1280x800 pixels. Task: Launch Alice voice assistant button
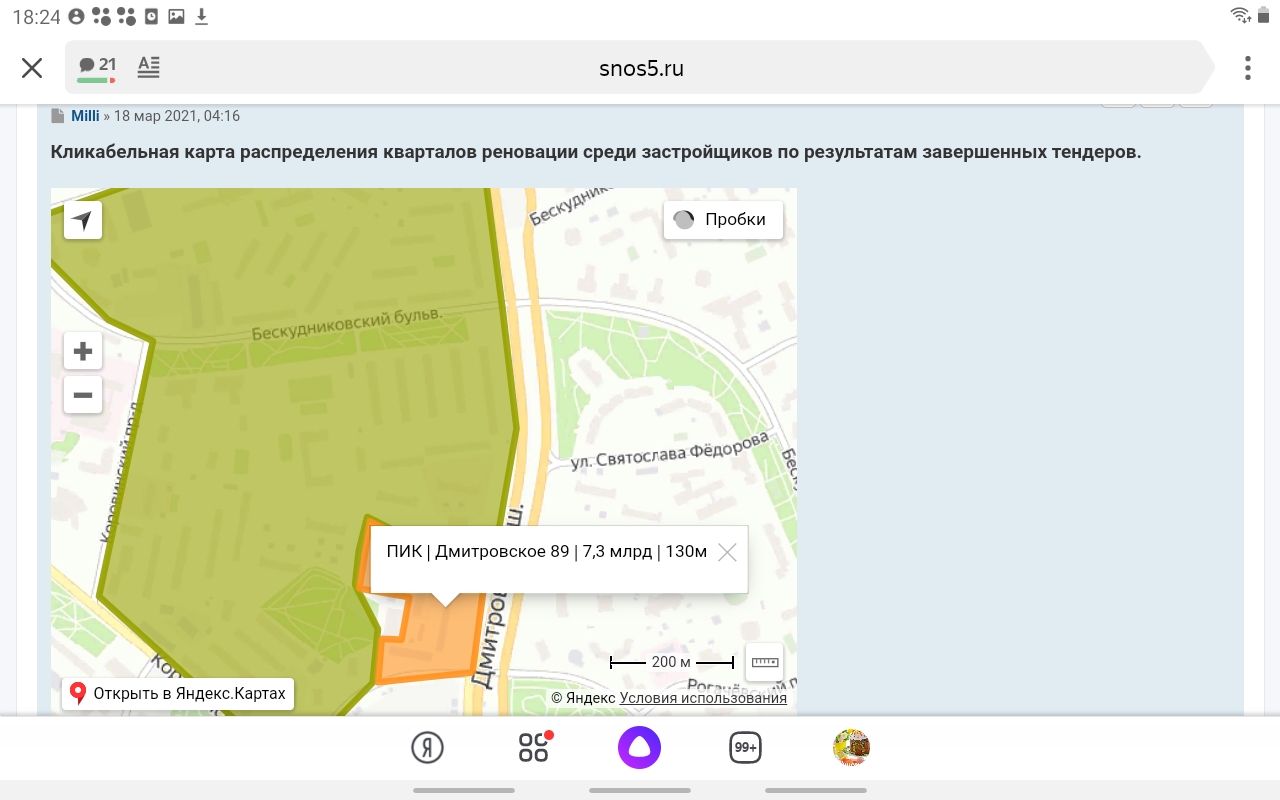[639, 747]
